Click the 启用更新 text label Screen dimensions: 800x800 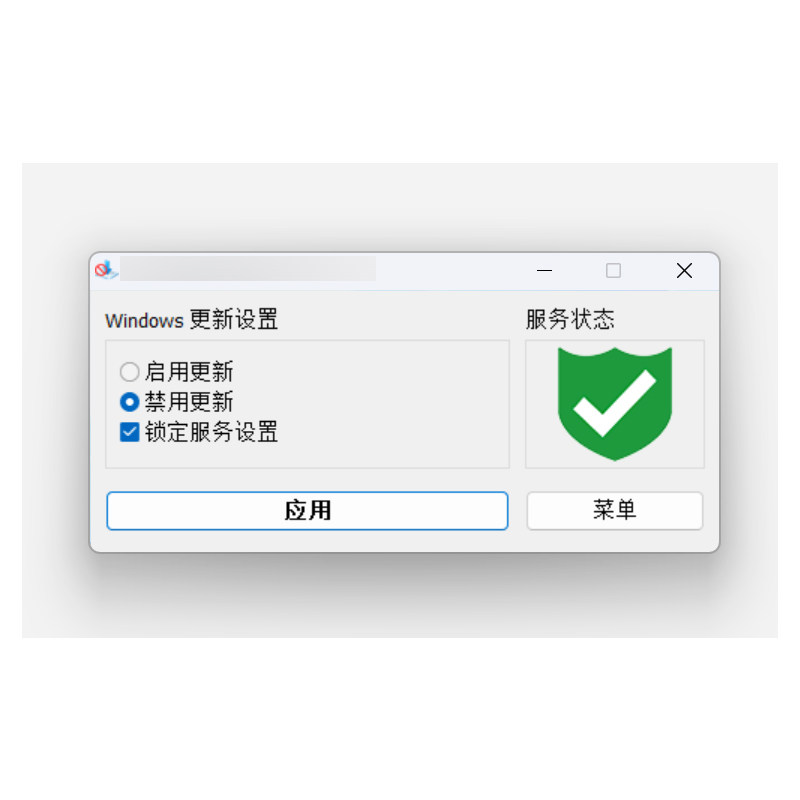(189, 371)
